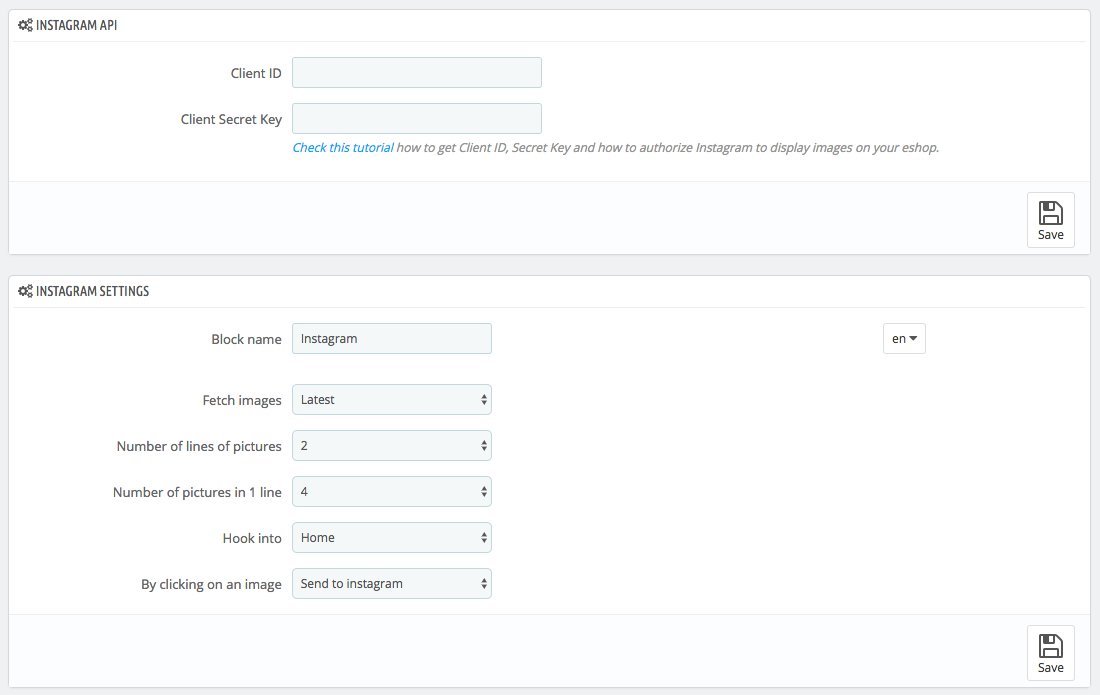The height and width of the screenshot is (695, 1100).
Task: Click the Instagram Settings gears icon
Action: pyautogui.click(x=25, y=291)
